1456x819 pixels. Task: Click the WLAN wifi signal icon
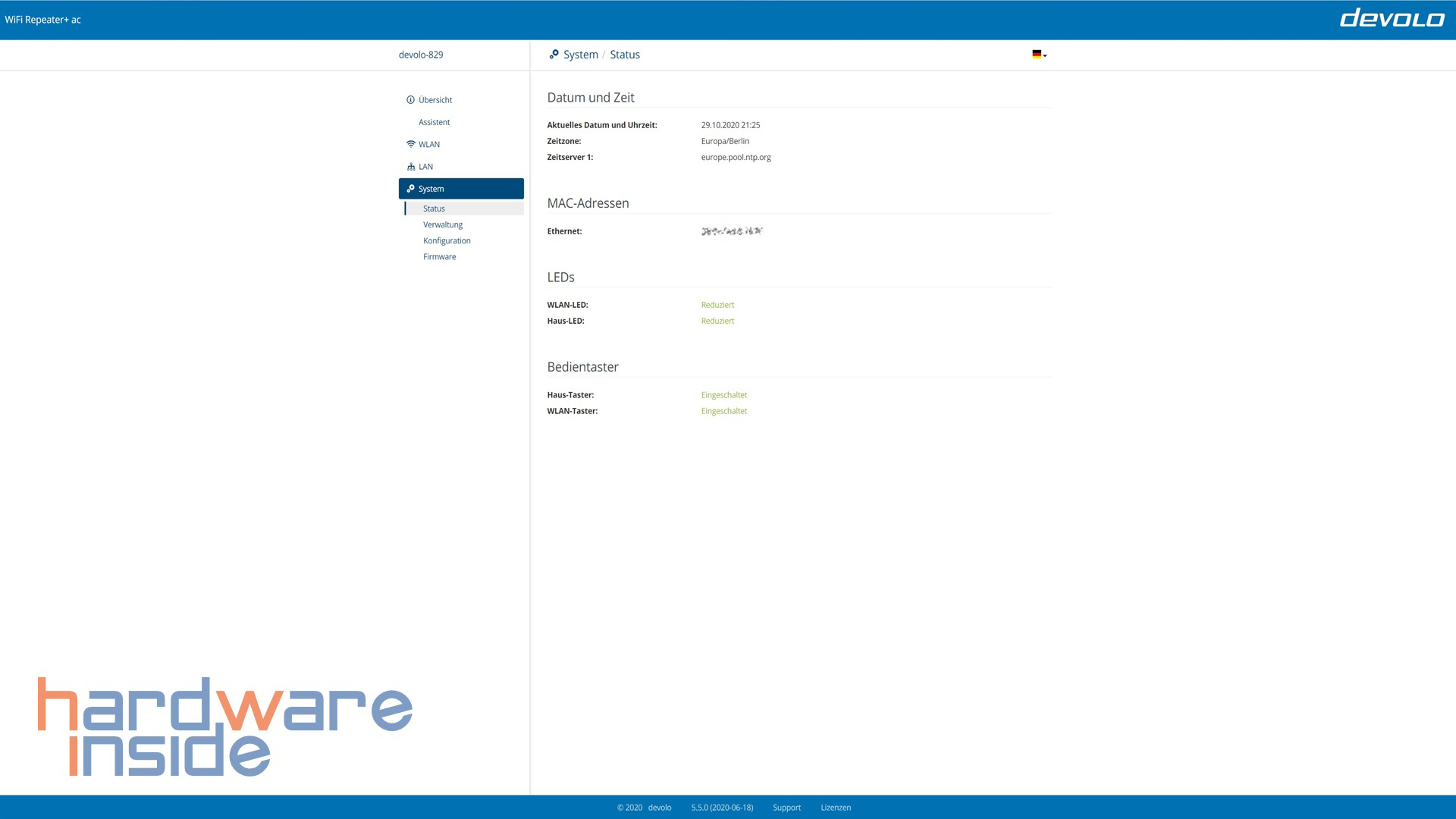coord(411,144)
